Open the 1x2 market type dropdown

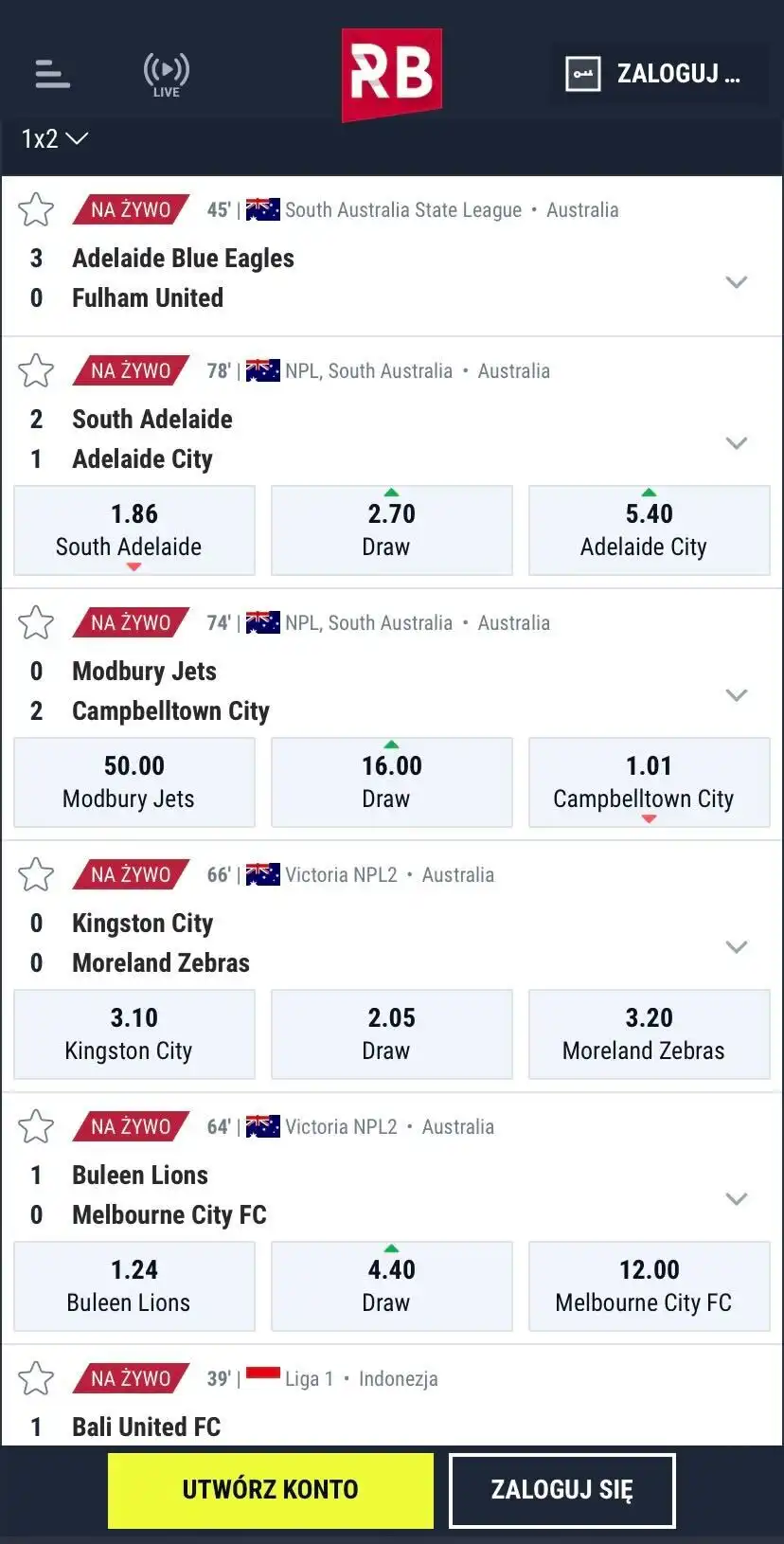tap(55, 139)
